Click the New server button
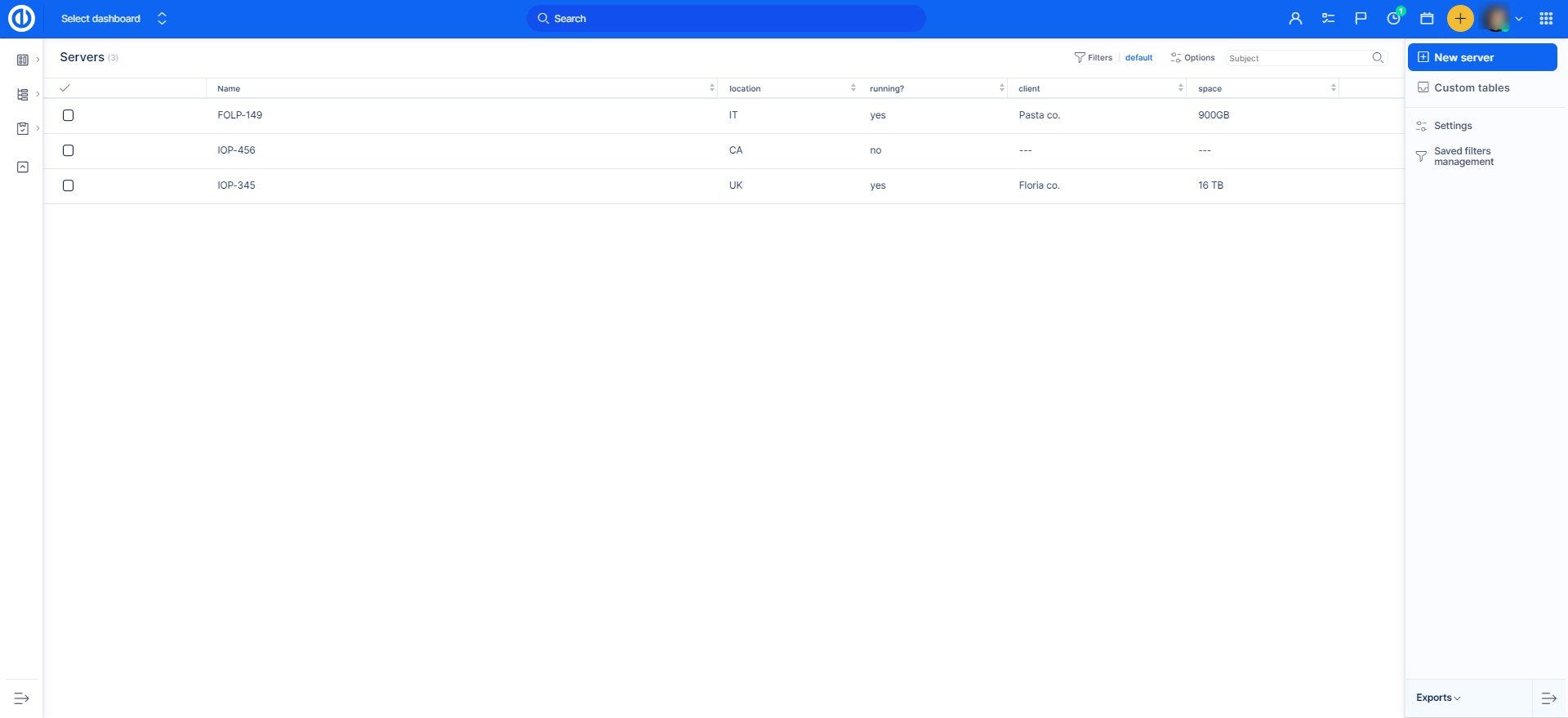The image size is (1568, 718). (x=1481, y=57)
